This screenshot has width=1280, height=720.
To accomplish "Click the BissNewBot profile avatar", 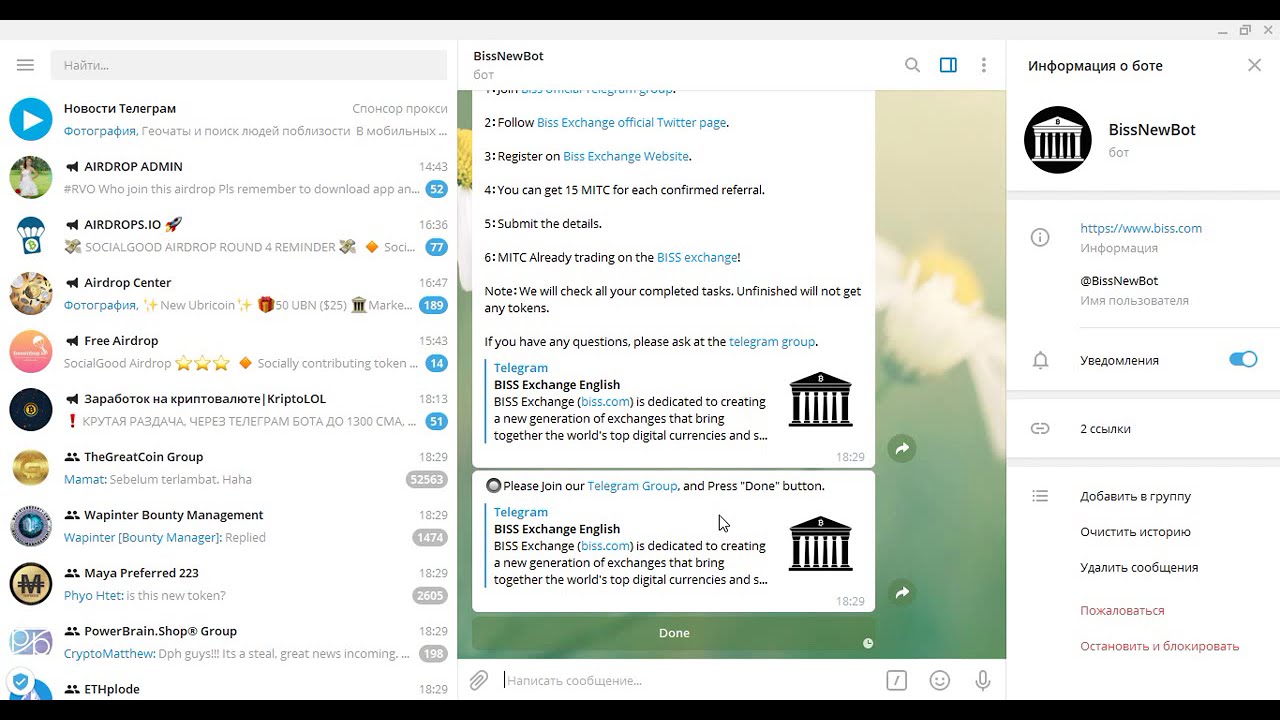I will (1058, 140).
